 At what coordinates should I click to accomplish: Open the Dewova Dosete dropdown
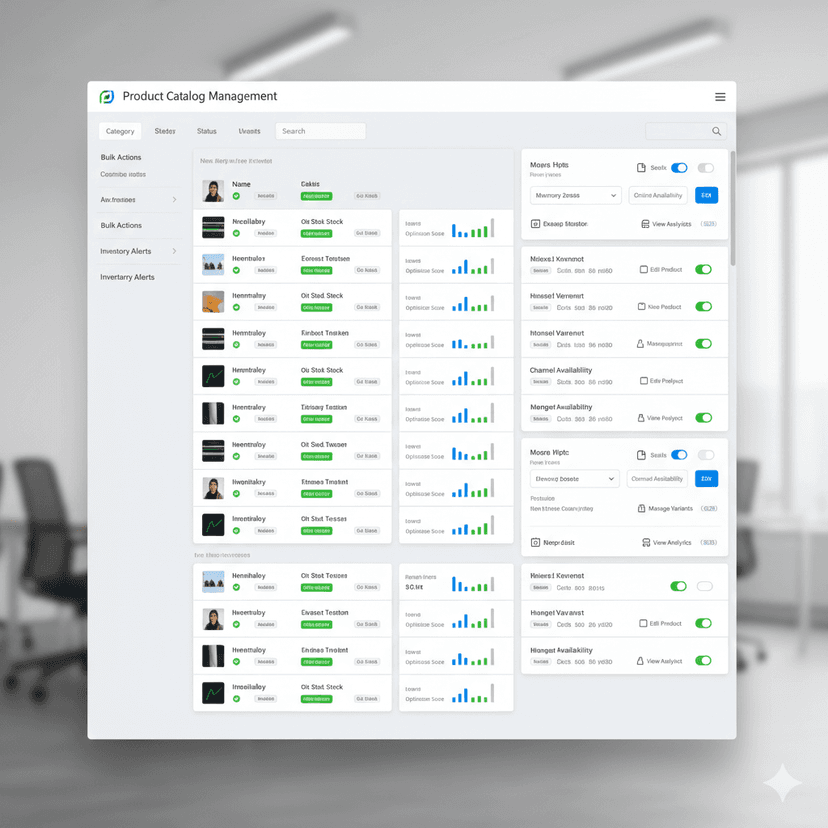pyautogui.click(x=574, y=479)
